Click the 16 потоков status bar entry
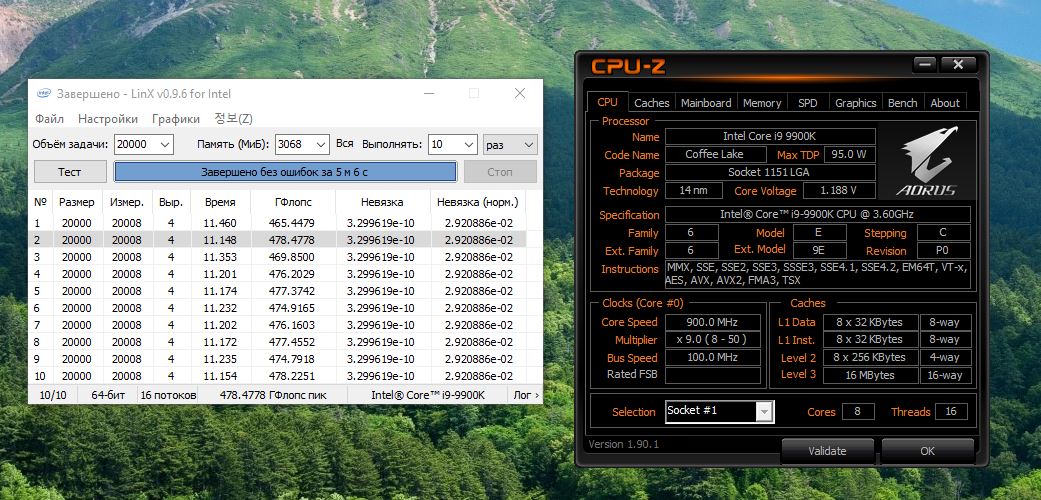Screen dimensions: 1041x500 (x=168, y=395)
